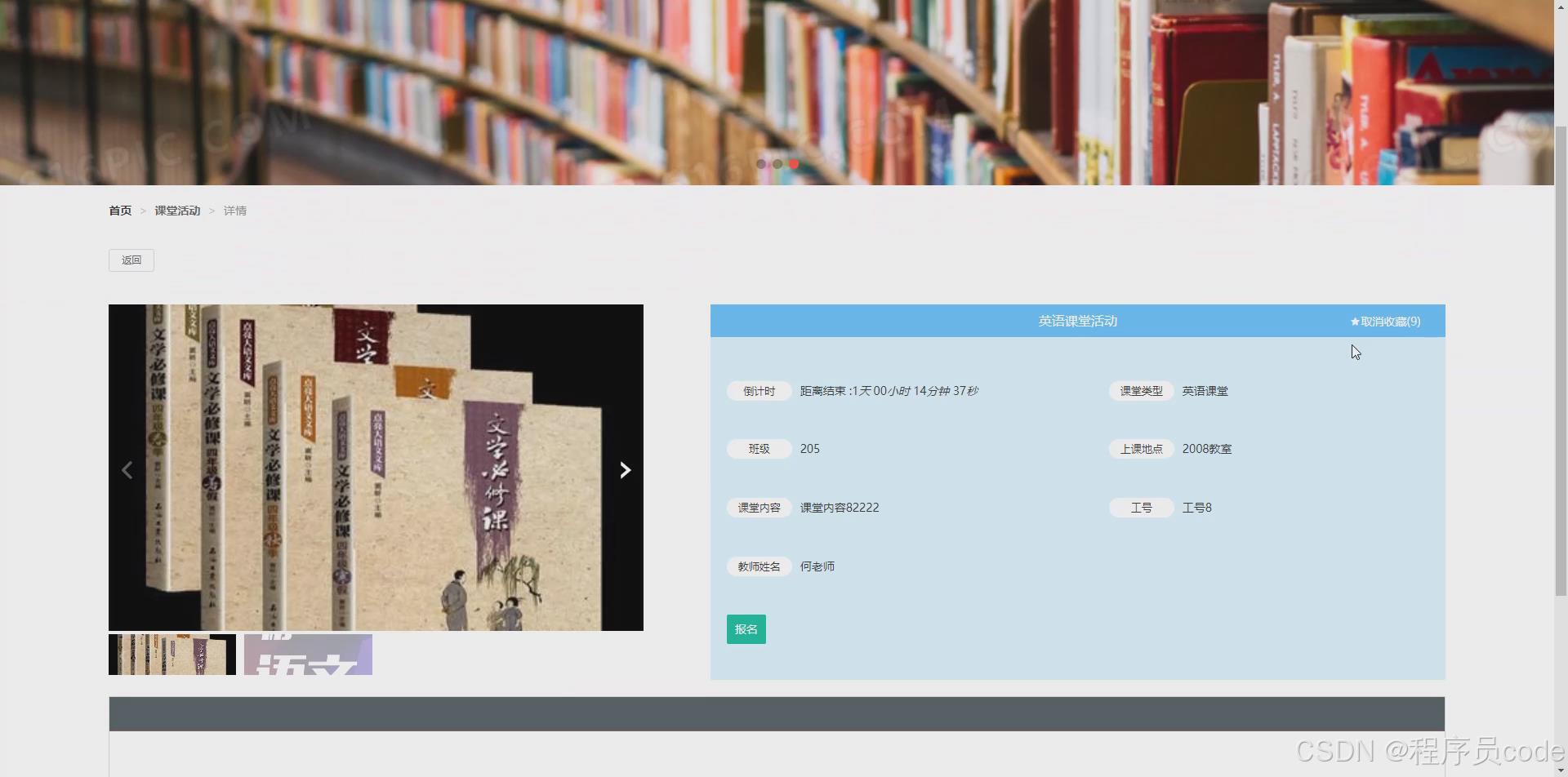The image size is (1568, 777).
Task: Click scrollbar down arrow at bottom
Action: 1561,770
